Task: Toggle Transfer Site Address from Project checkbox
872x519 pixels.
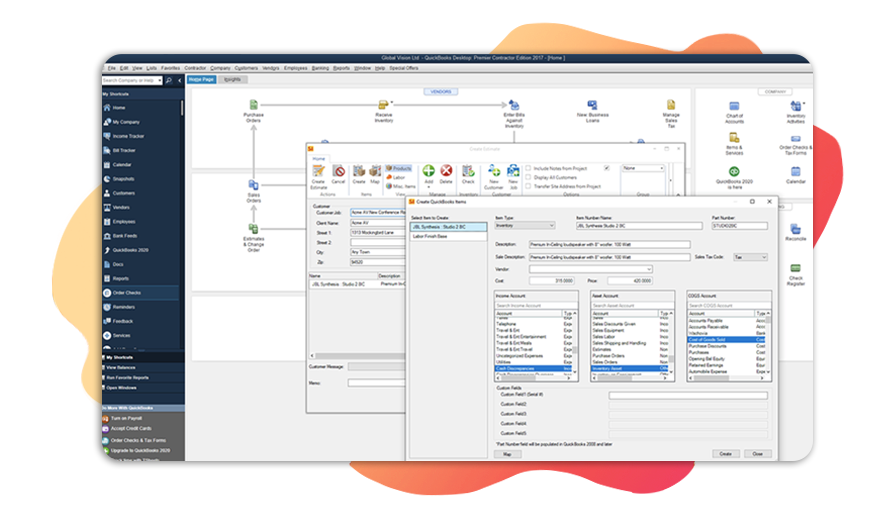Action: click(x=528, y=186)
